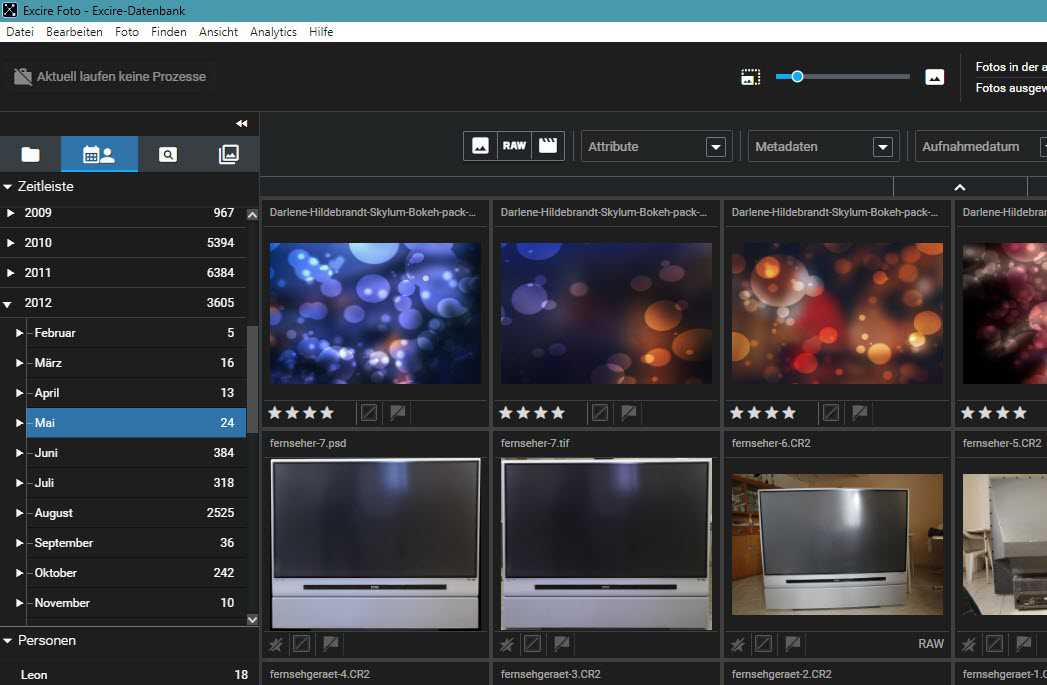Select Juni in the timeline

[136, 453]
